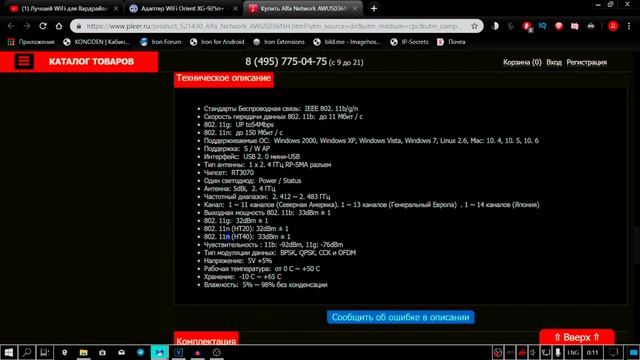Open the highlighted cyan taskbar app
Image resolution: width=640 pixels, height=360 pixels.
point(160,352)
